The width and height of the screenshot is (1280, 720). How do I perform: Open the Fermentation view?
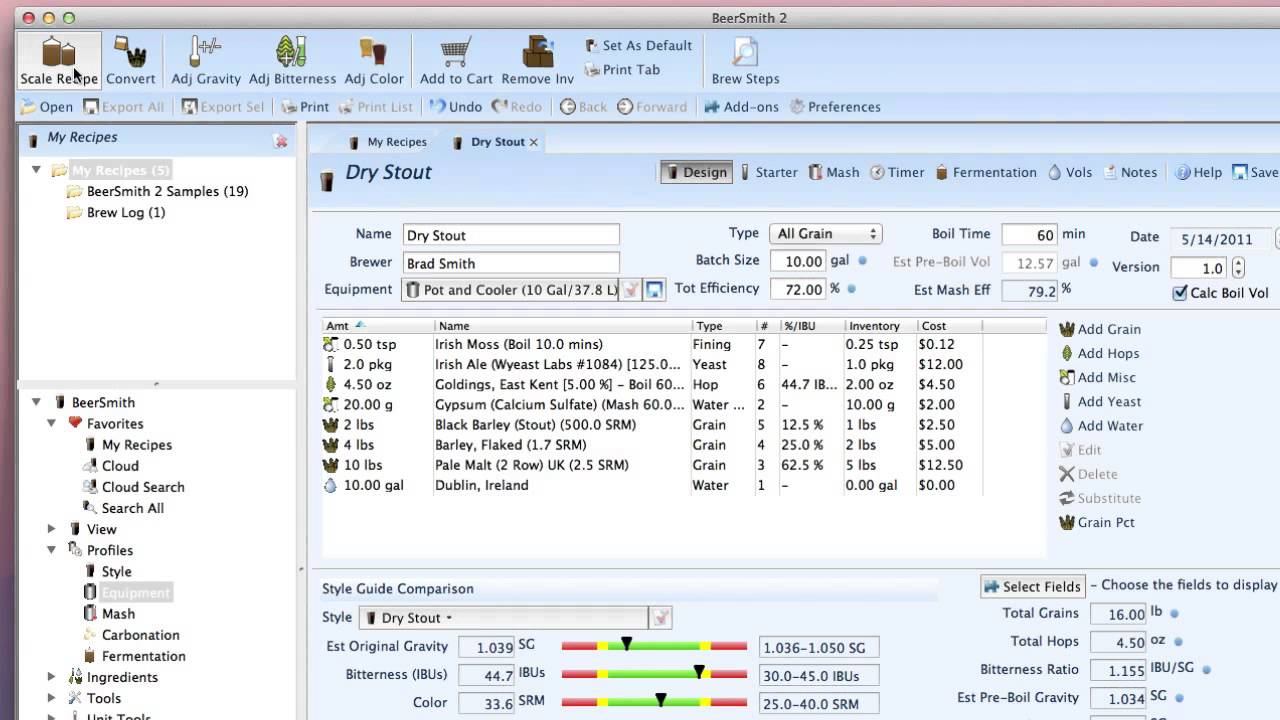tap(985, 172)
